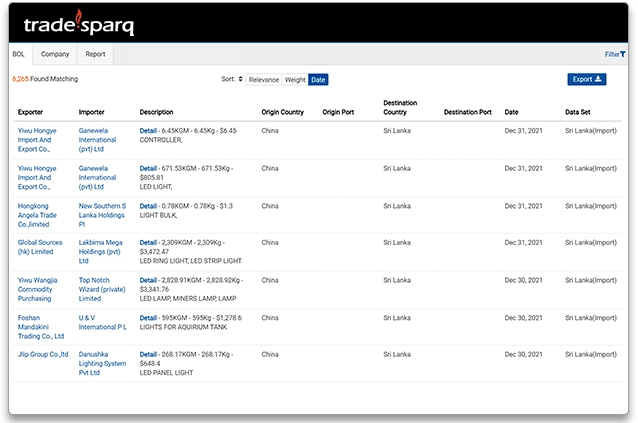Open exporter Global Sources (hk) Limited
Viewport: 638px width, 423px height.
(x=40, y=247)
